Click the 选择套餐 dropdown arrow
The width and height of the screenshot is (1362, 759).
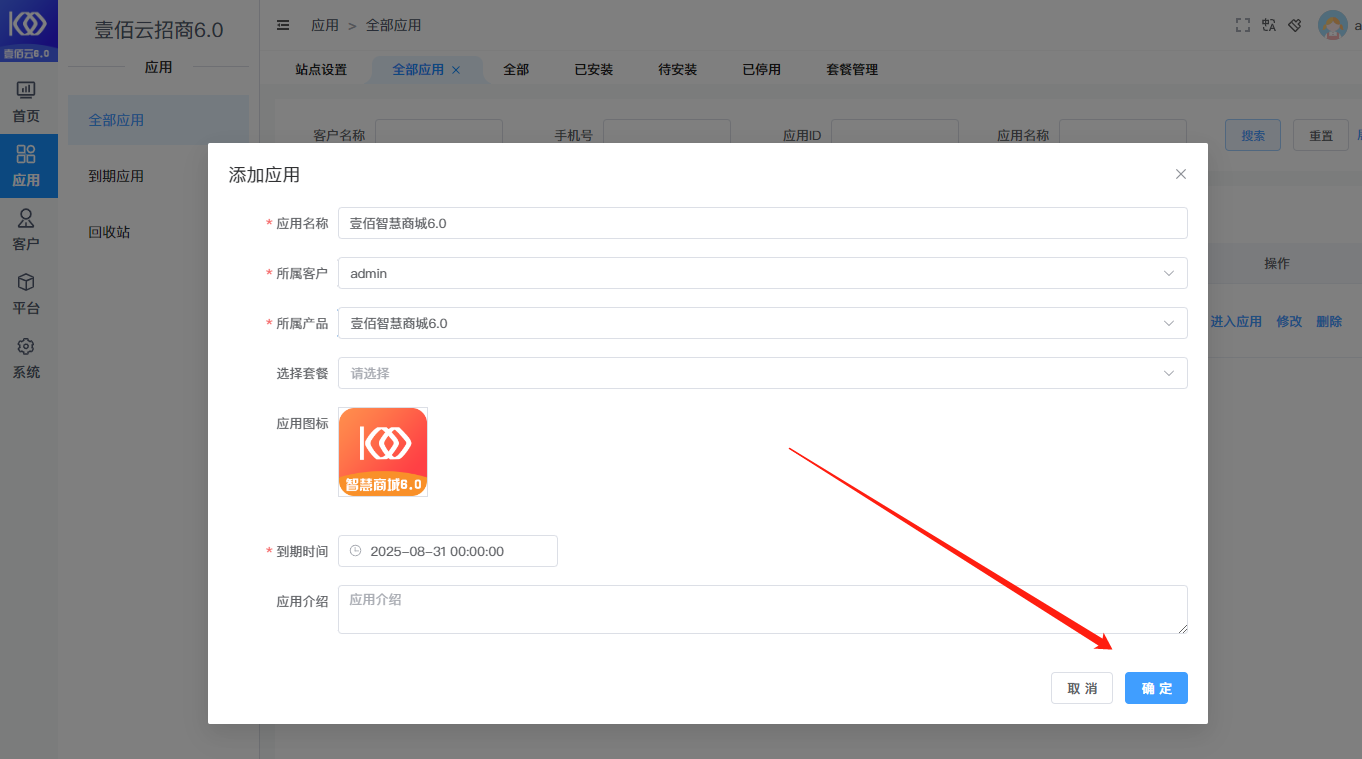(1169, 373)
